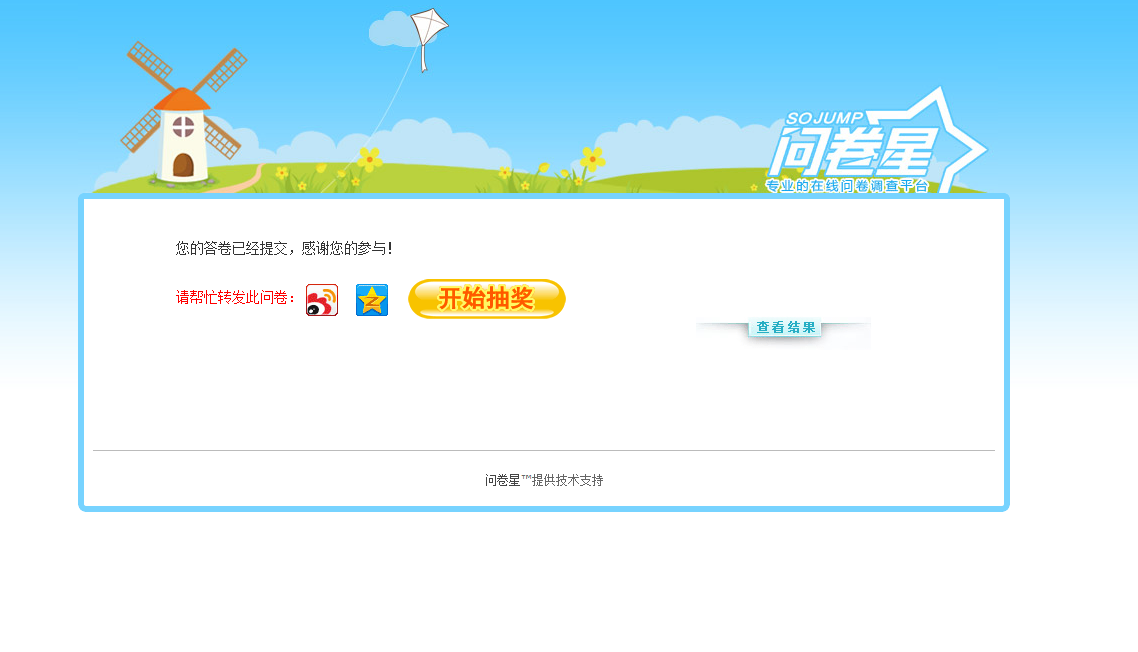Click the 开始抽奖 lottery button
This screenshot has height=652, width=1138.
(486, 298)
